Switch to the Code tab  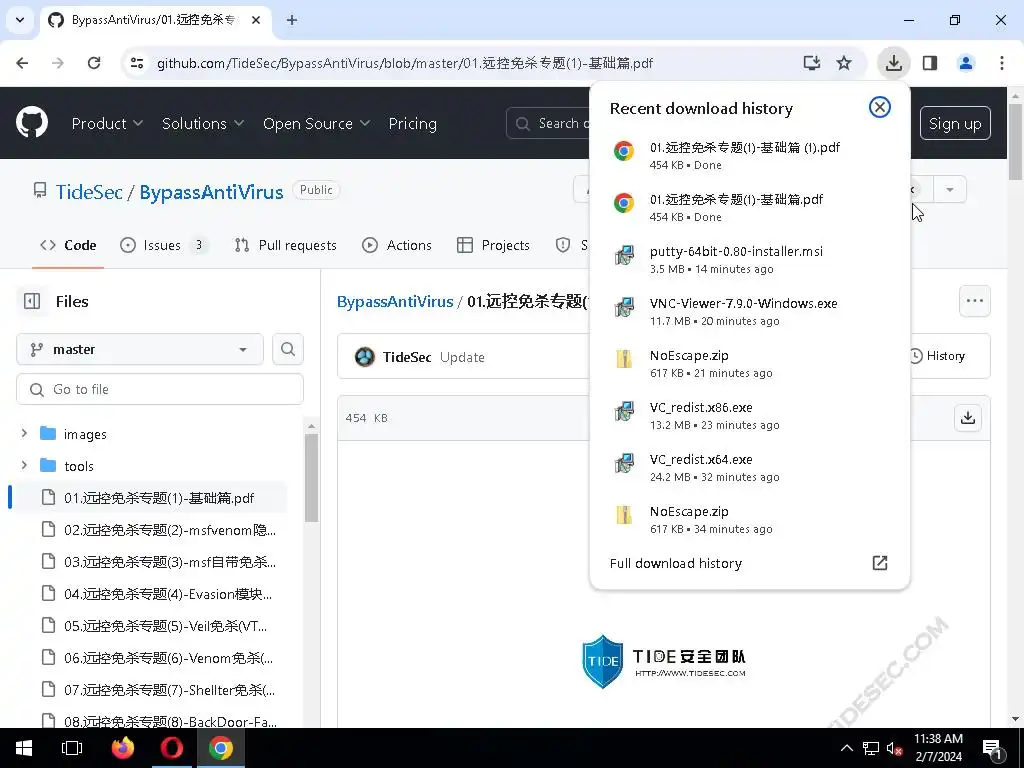coord(68,246)
